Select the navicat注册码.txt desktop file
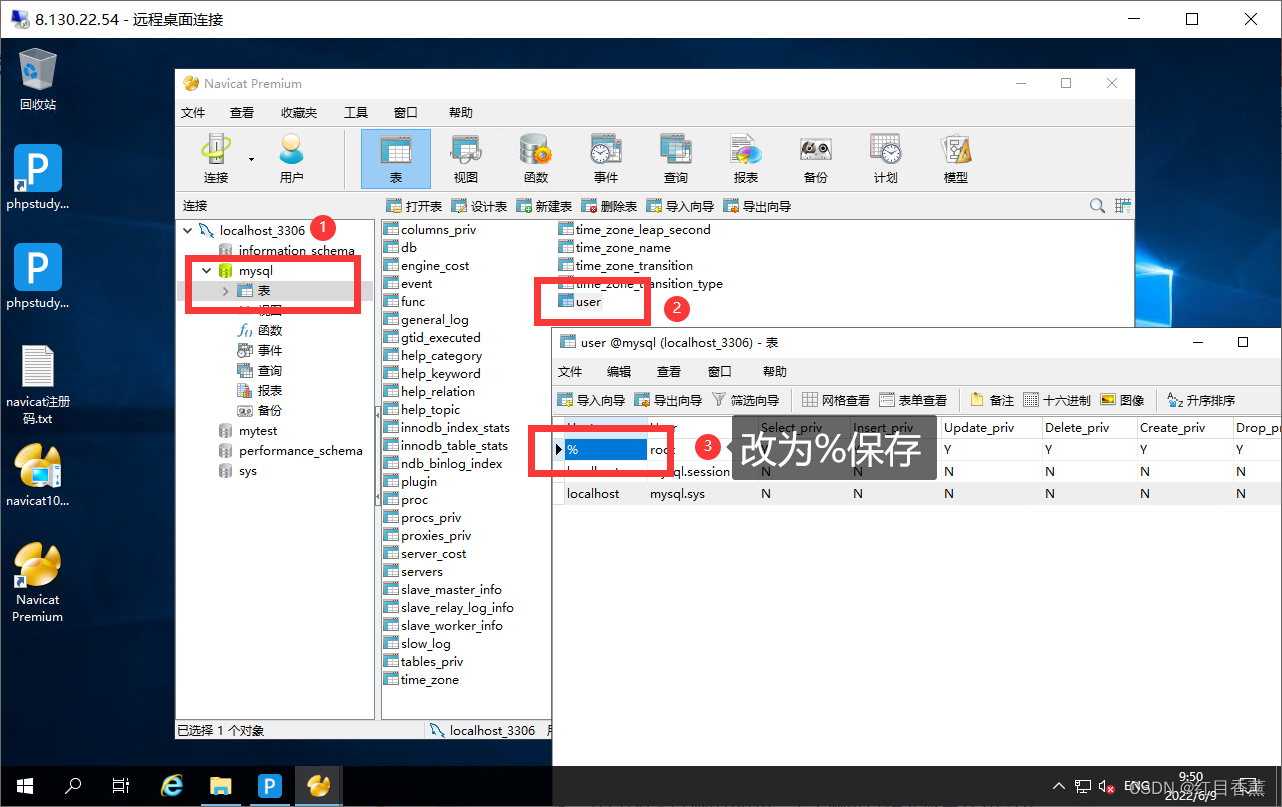The height and width of the screenshot is (807, 1282). pos(38,384)
